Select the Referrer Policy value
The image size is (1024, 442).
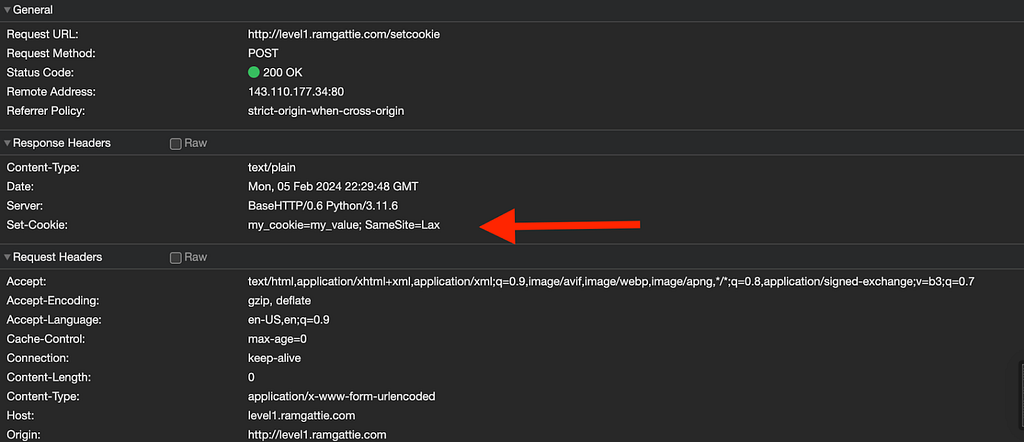[x=326, y=111]
